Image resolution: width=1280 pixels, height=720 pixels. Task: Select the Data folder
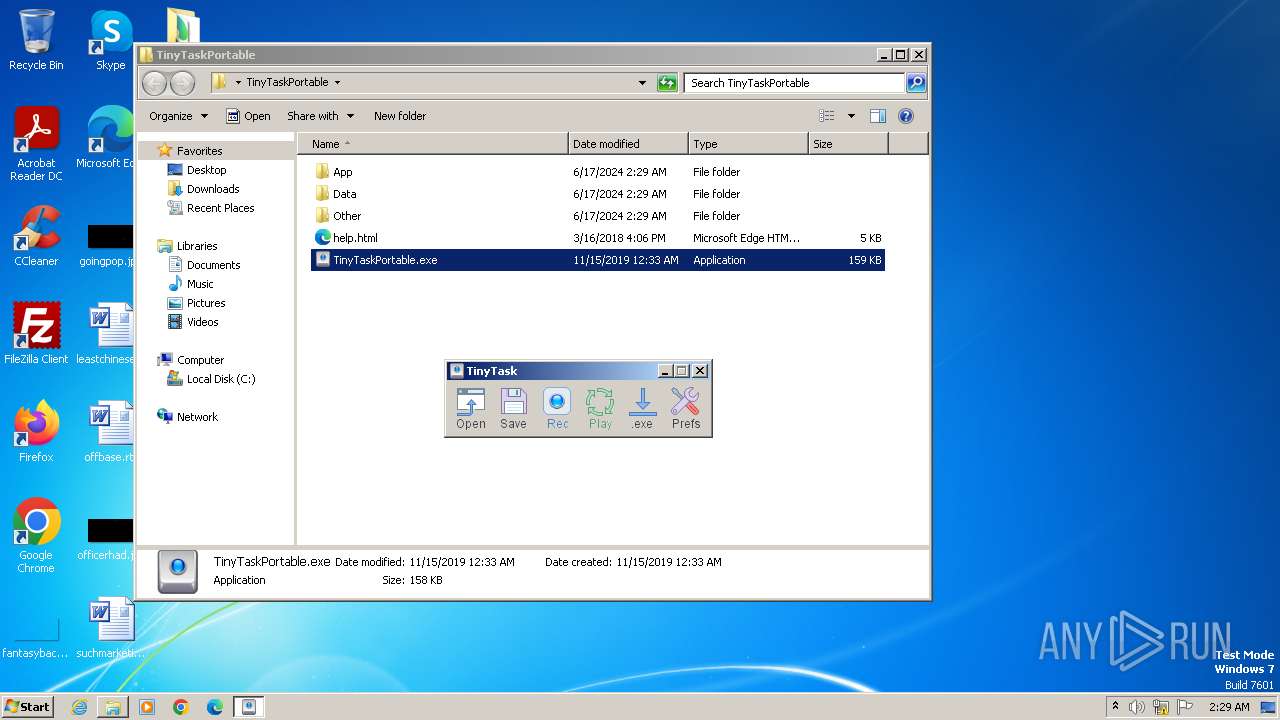598,194
